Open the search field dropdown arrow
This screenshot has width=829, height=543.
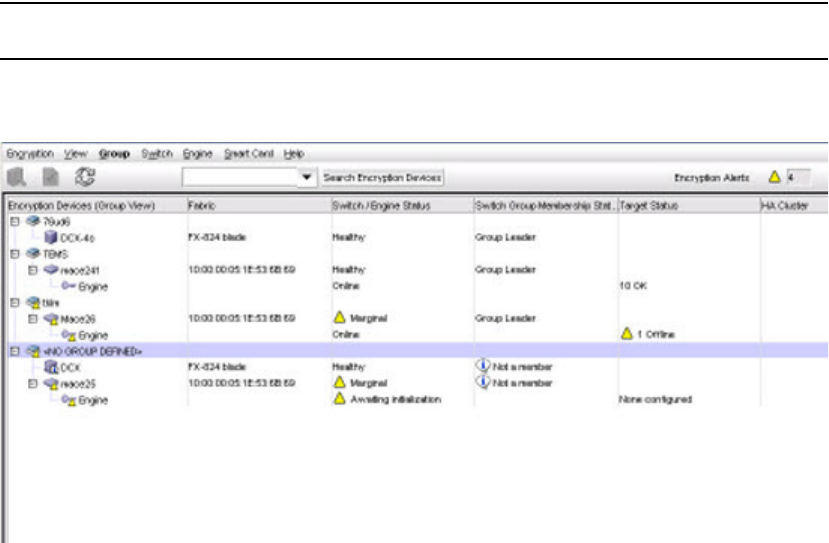tap(307, 177)
